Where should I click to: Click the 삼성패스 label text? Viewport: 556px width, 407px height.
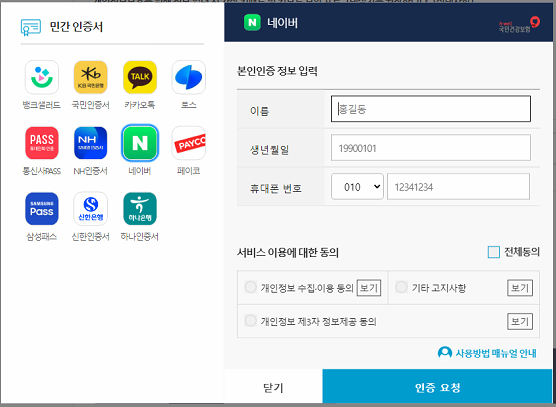42,236
